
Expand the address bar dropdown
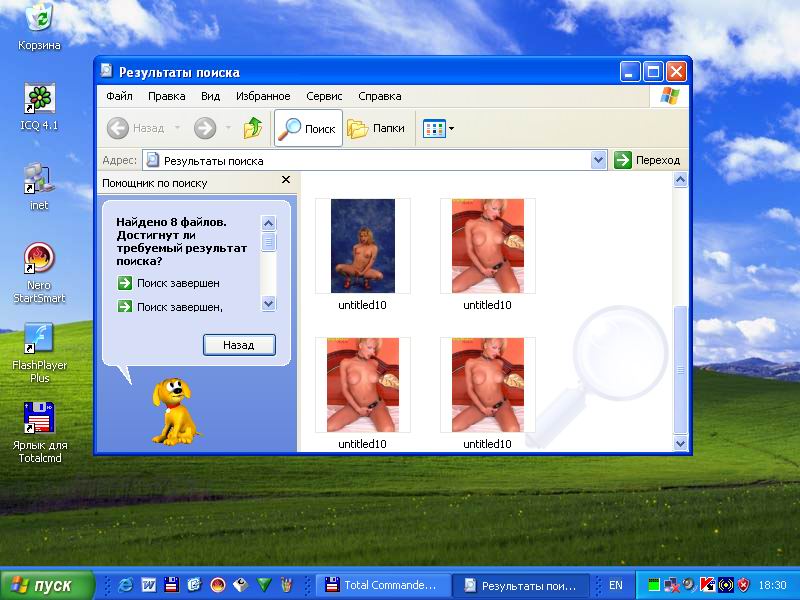click(x=598, y=160)
